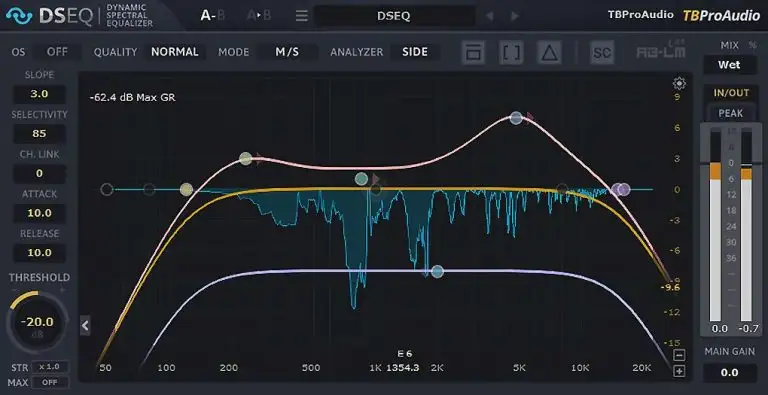Image resolution: width=768 pixels, height=395 pixels.
Task: Change oversampling OFF setting
Action: tap(57, 52)
